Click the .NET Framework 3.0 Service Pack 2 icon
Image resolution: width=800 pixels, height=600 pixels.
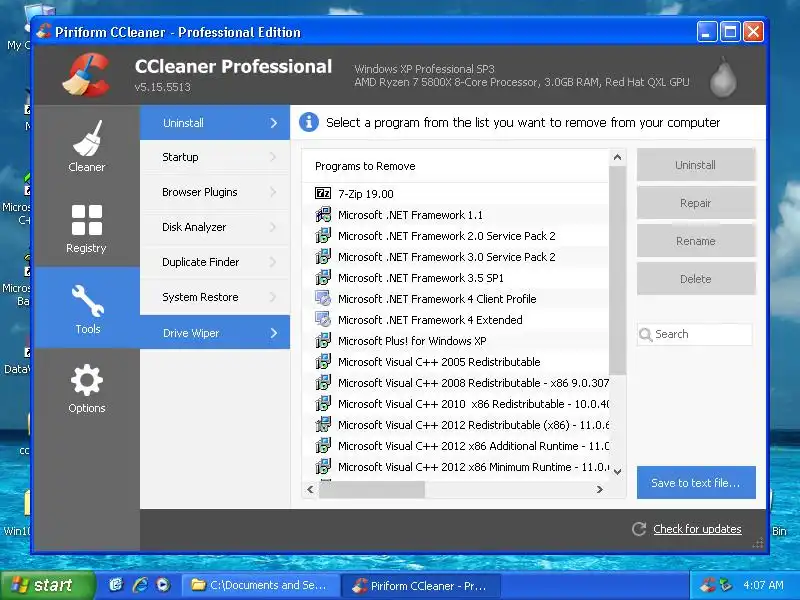pyautogui.click(x=323, y=256)
